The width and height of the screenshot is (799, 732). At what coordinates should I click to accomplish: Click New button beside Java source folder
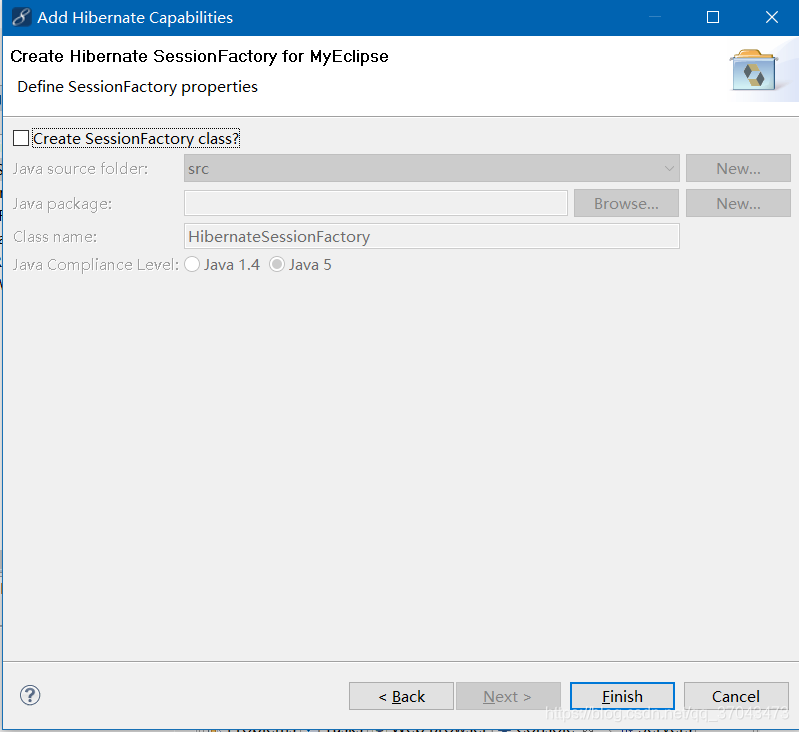pyautogui.click(x=738, y=169)
